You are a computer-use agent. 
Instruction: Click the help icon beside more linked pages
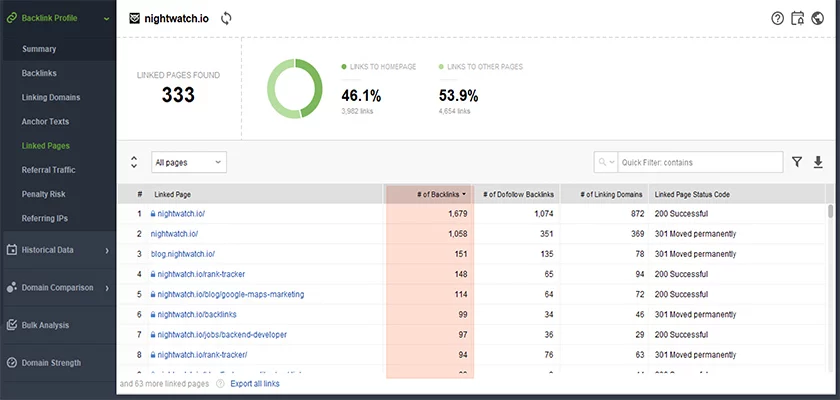coord(220,383)
